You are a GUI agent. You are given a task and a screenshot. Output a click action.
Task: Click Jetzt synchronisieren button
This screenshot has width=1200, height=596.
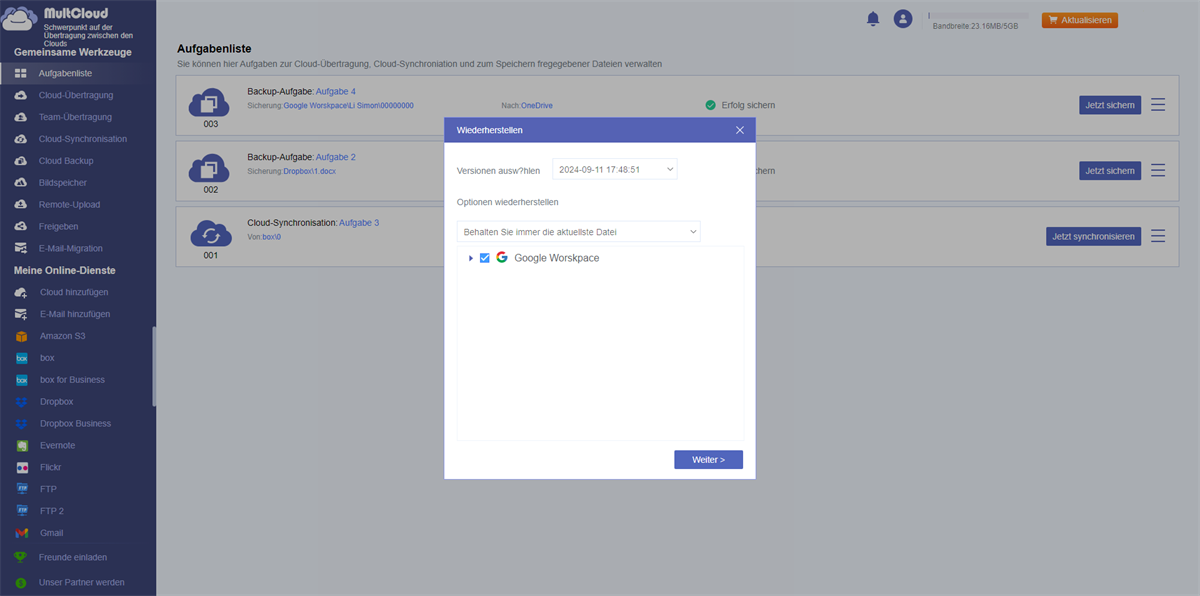[1093, 236]
